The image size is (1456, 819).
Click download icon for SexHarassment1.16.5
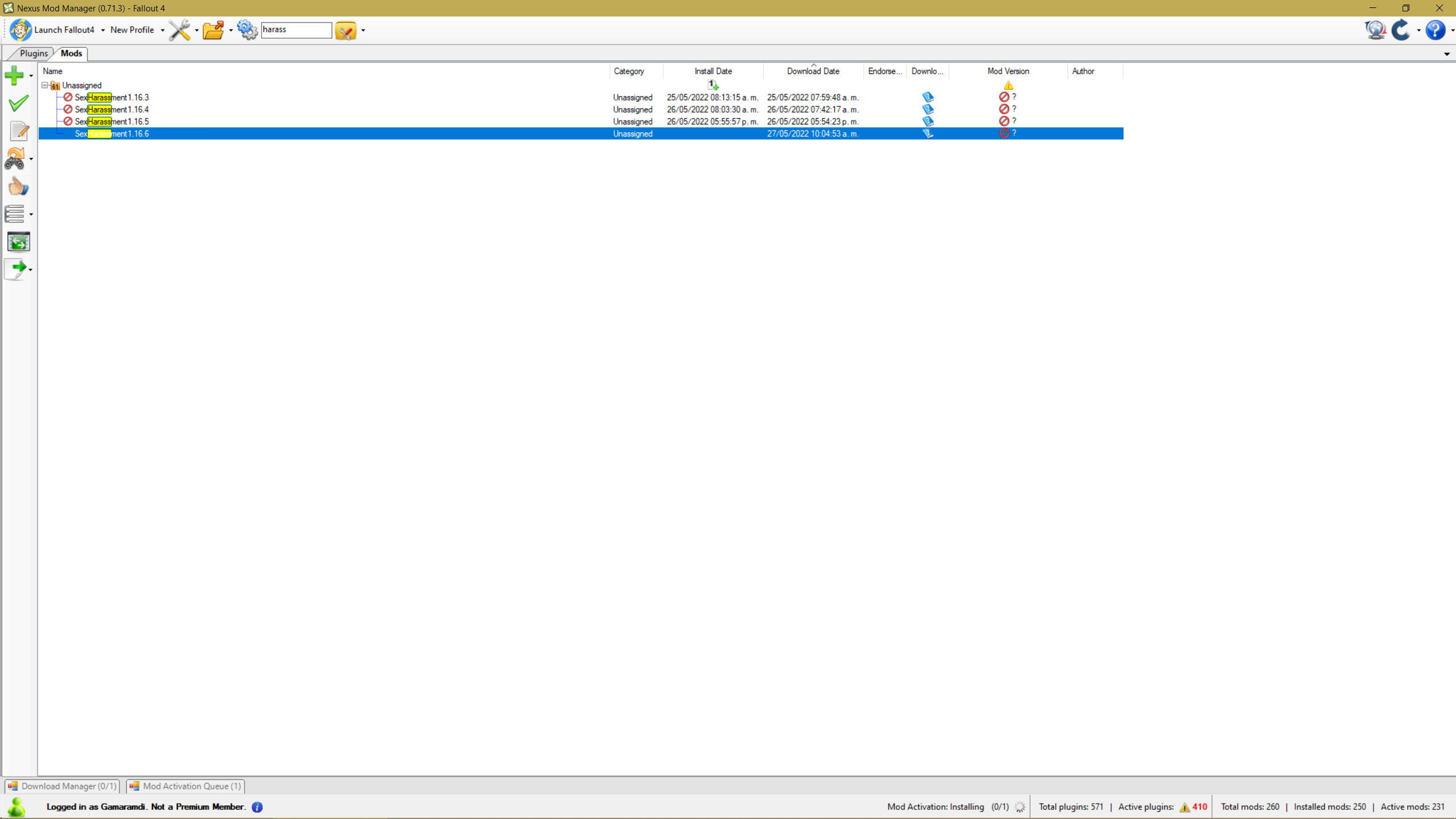click(928, 121)
